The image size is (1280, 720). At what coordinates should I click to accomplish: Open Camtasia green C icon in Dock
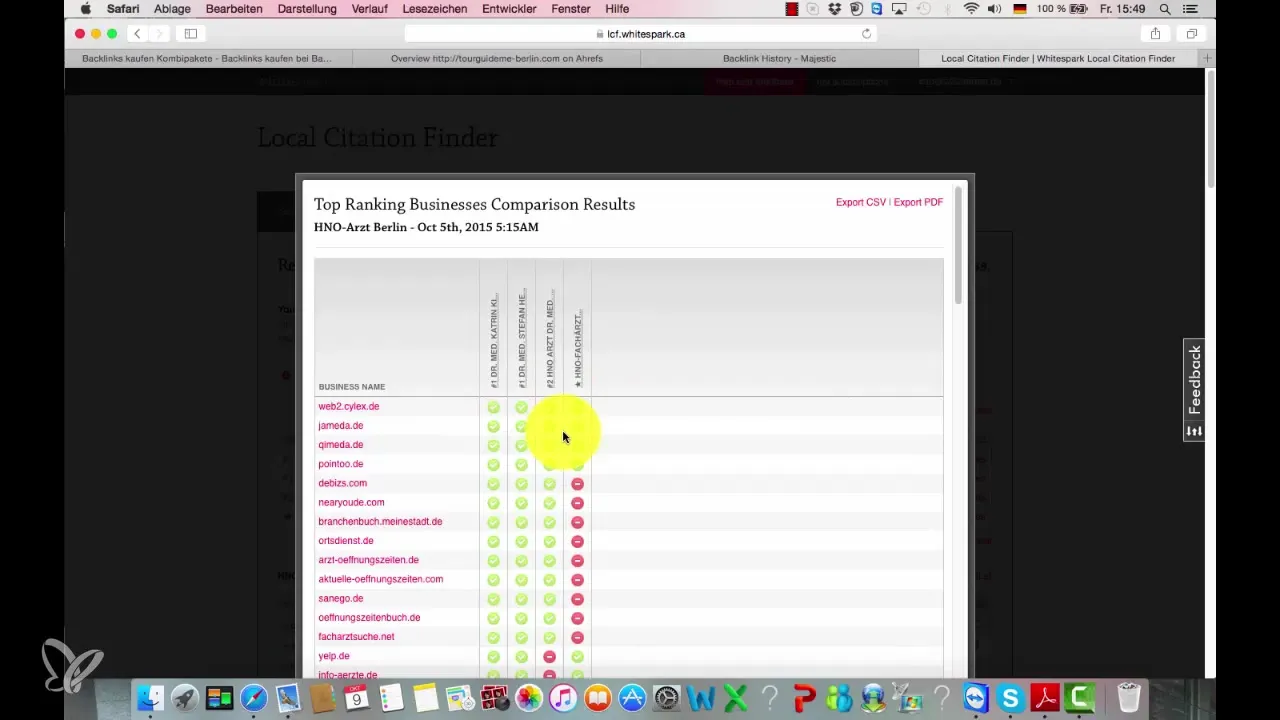tap(1079, 697)
